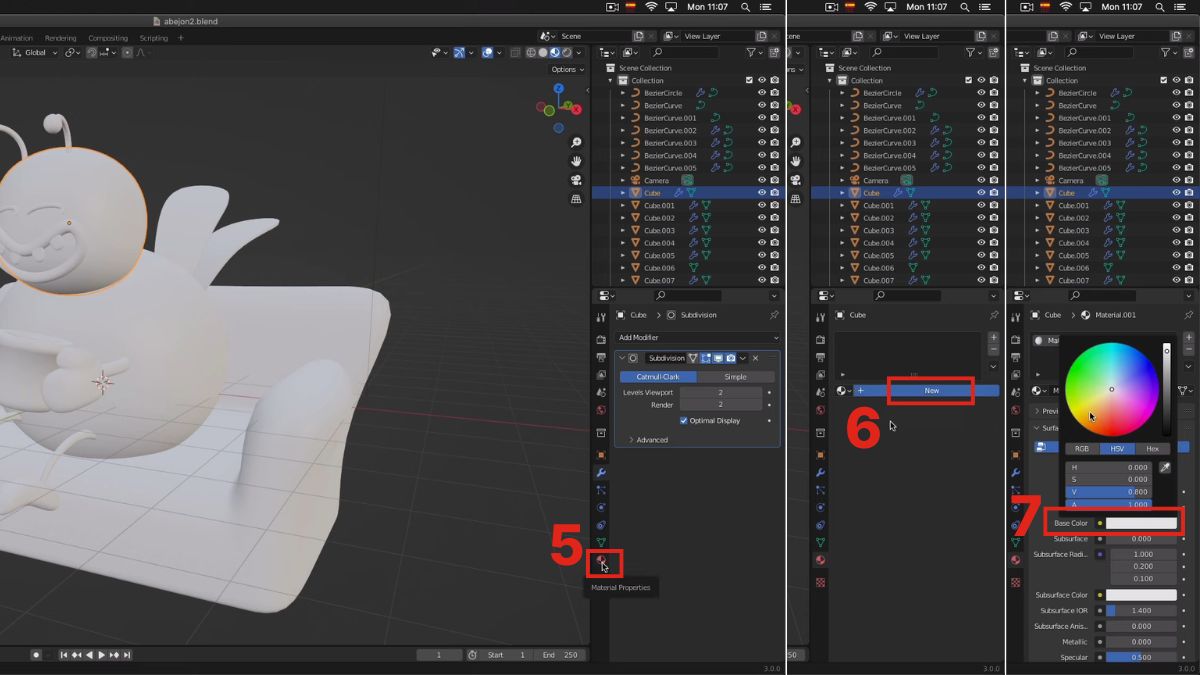1200x675 pixels.
Task: Switch perspective/orthographic with the grid icon
Action: pos(576,199)
